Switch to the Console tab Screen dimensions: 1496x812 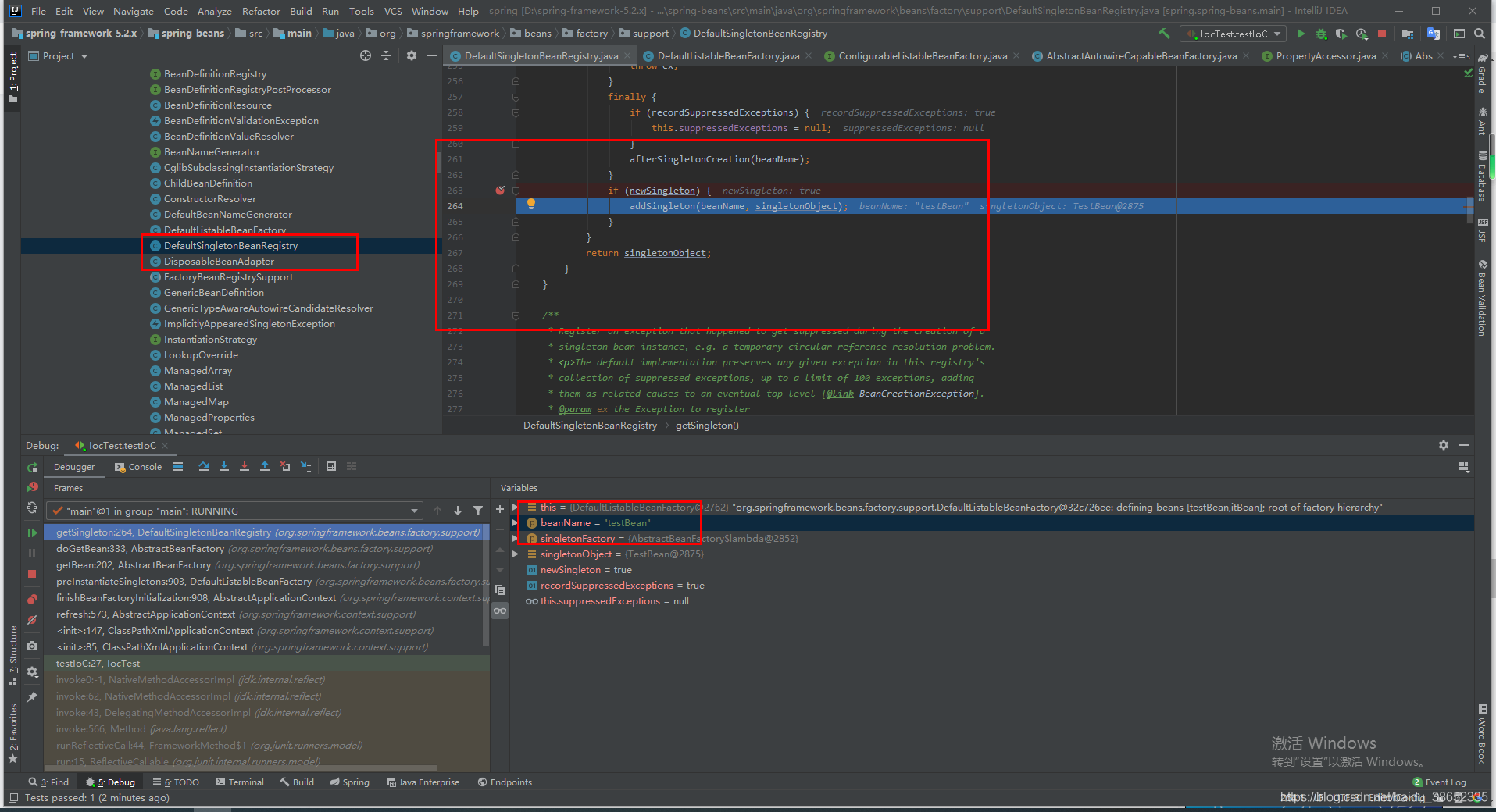coord(138,467)
